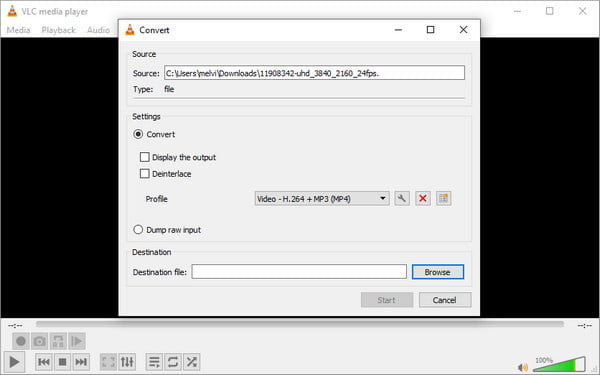The image size is (600, 375).
Task: Mute audio via speaker icon
Action: [x=523, y=367]
